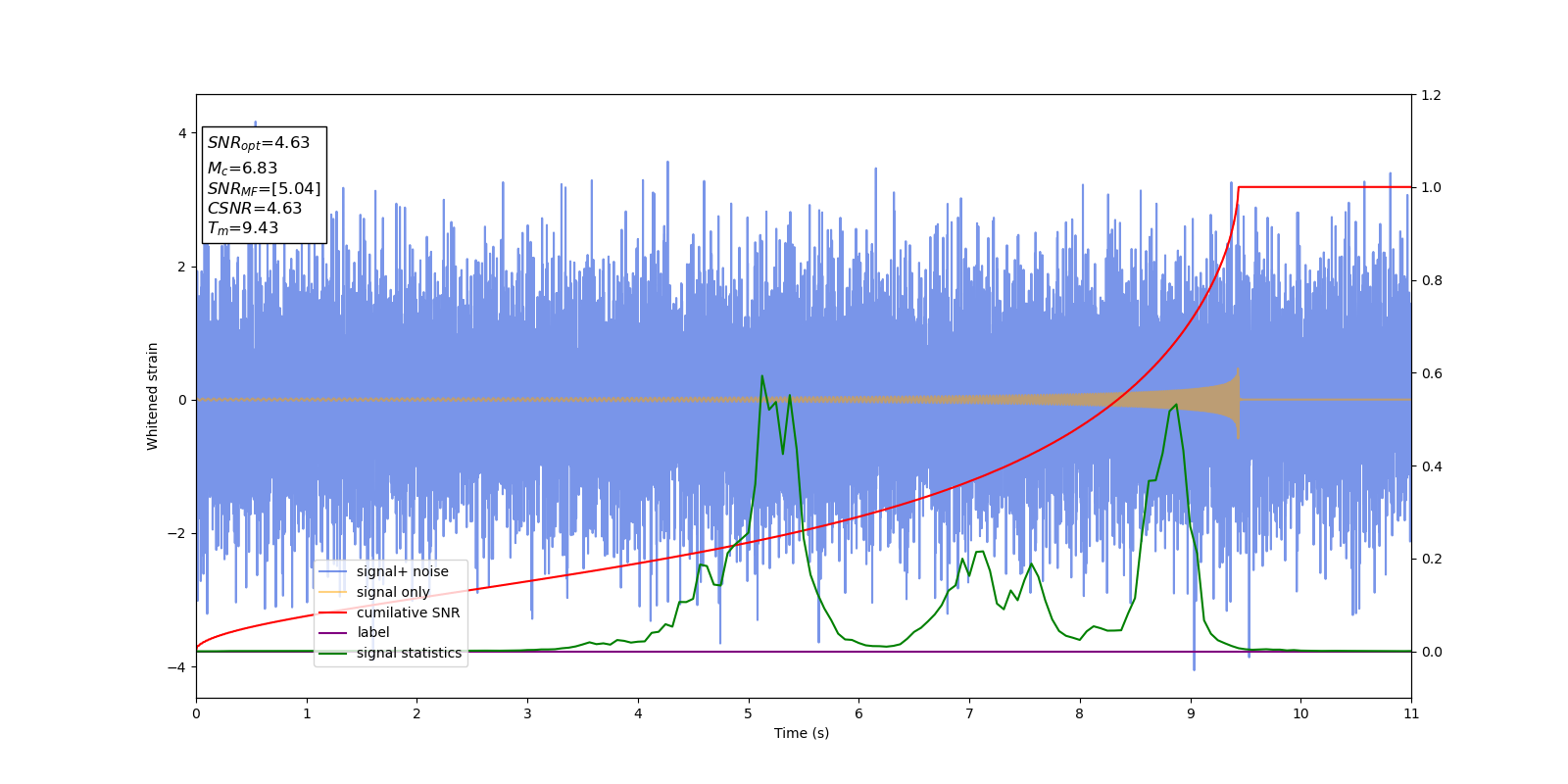Click x-axis tick label 3

click(527, 713)
